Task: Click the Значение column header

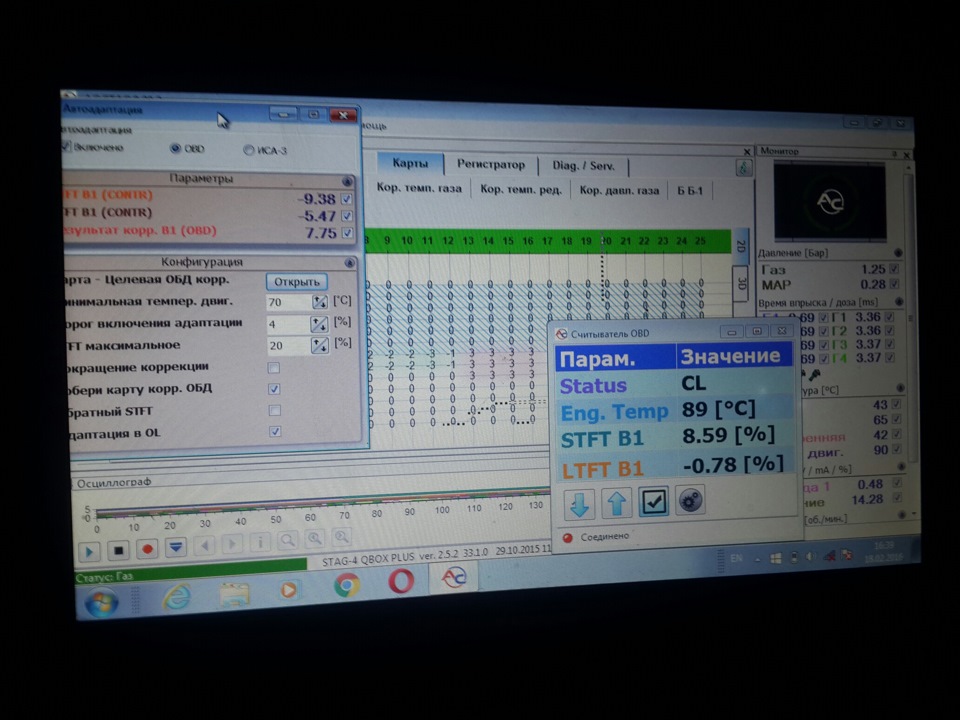Action: click(x=733, y=356)
